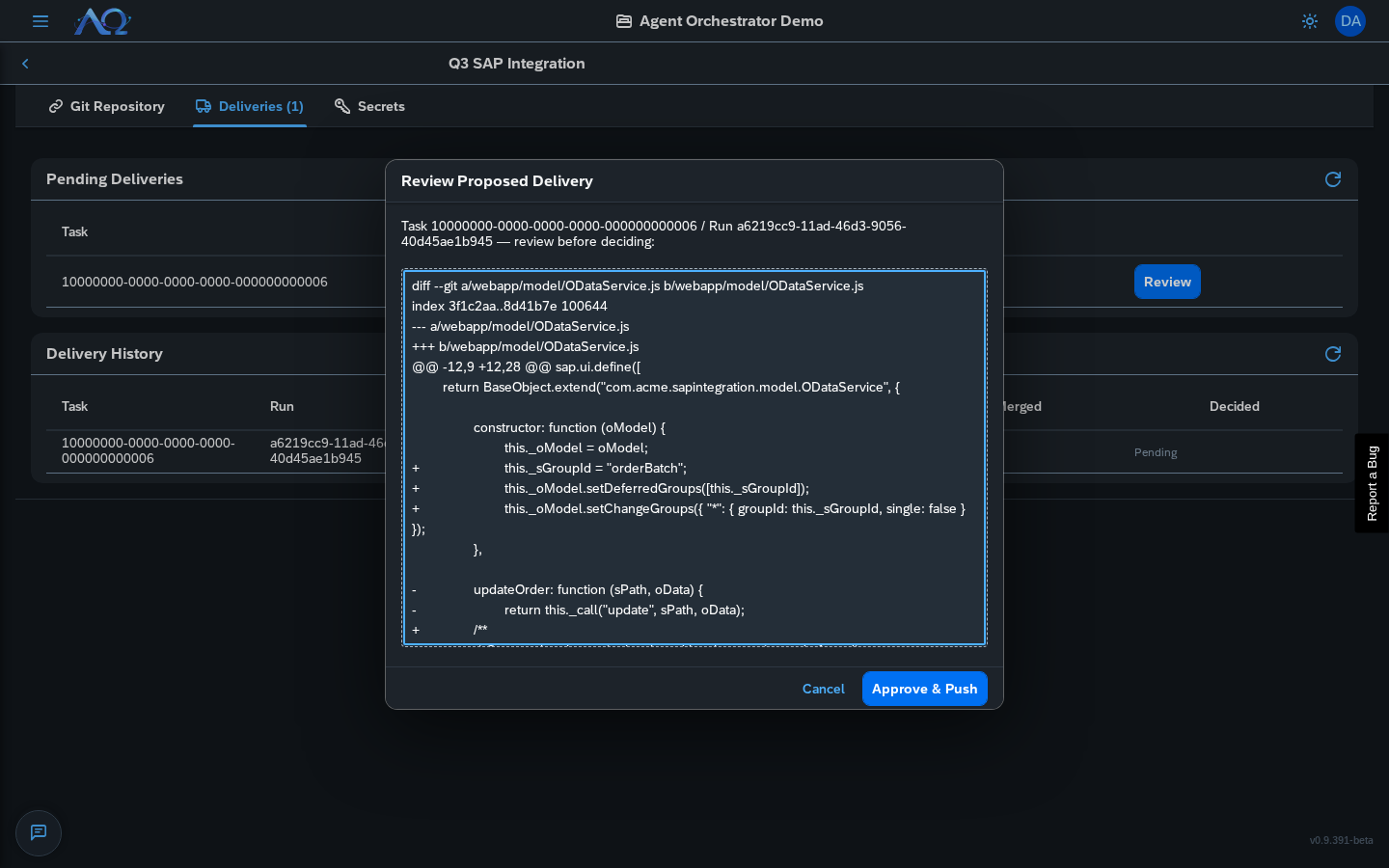Click the Run column header
Viewport: 1389px width, 868px height.
coord(282,406)
